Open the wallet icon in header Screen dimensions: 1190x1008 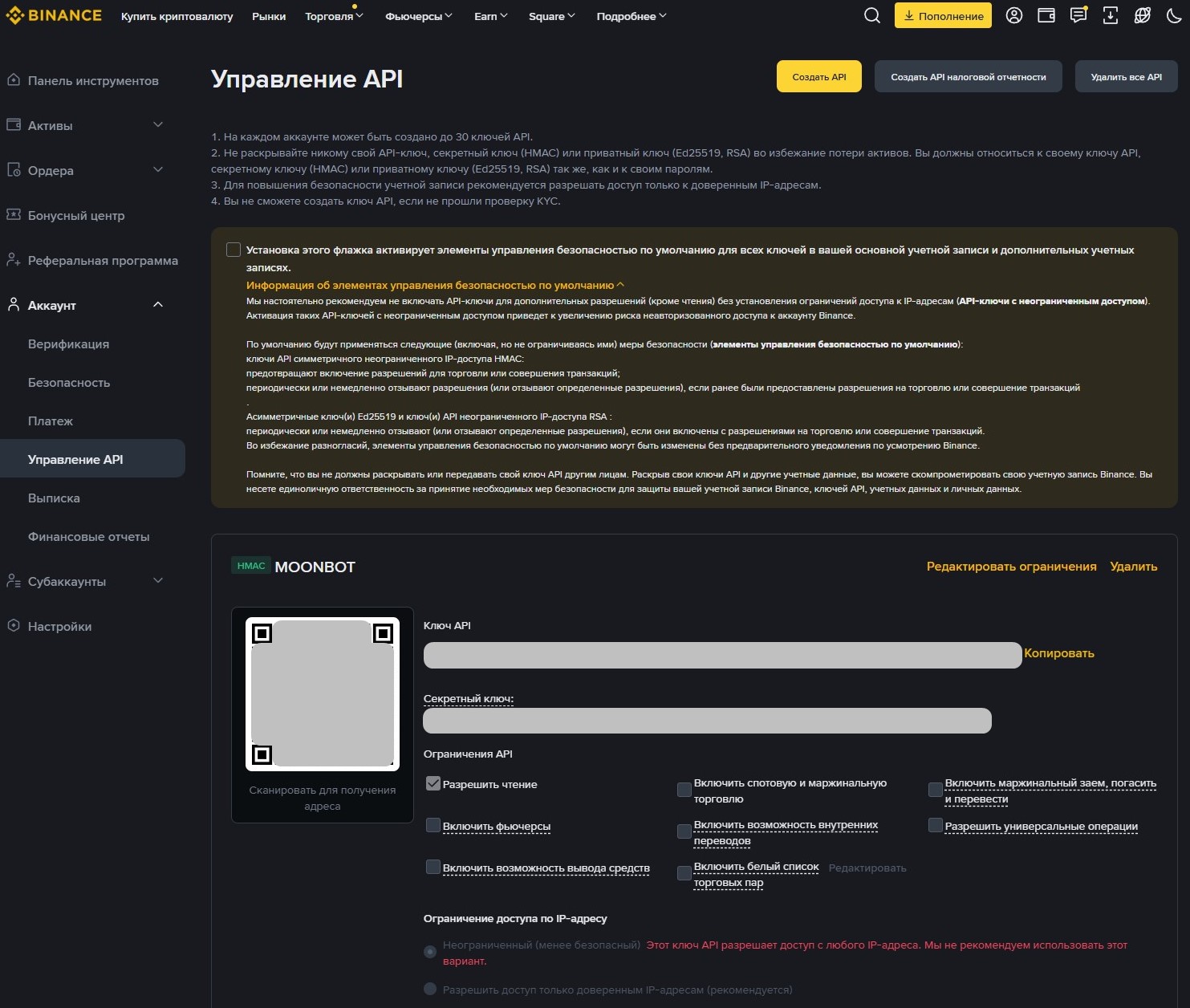pyautogui.click(x=1046, y=16)
